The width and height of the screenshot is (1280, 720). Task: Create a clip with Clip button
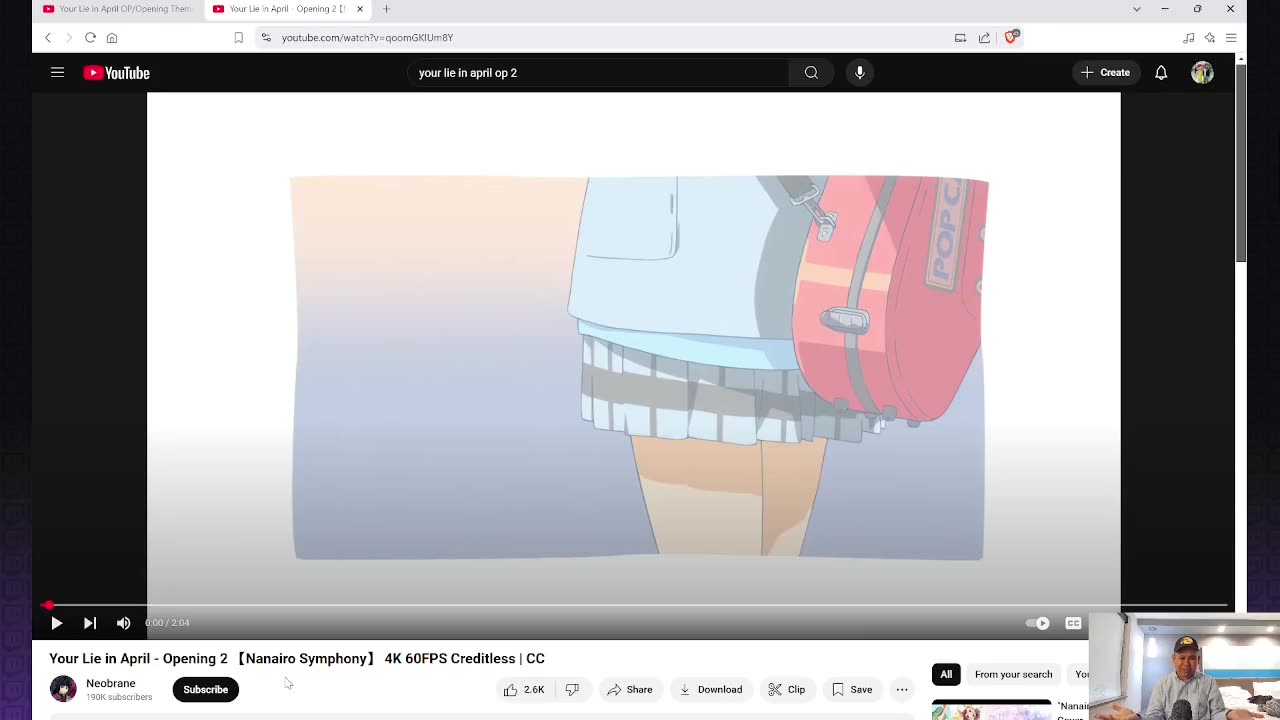coord(787,689)
